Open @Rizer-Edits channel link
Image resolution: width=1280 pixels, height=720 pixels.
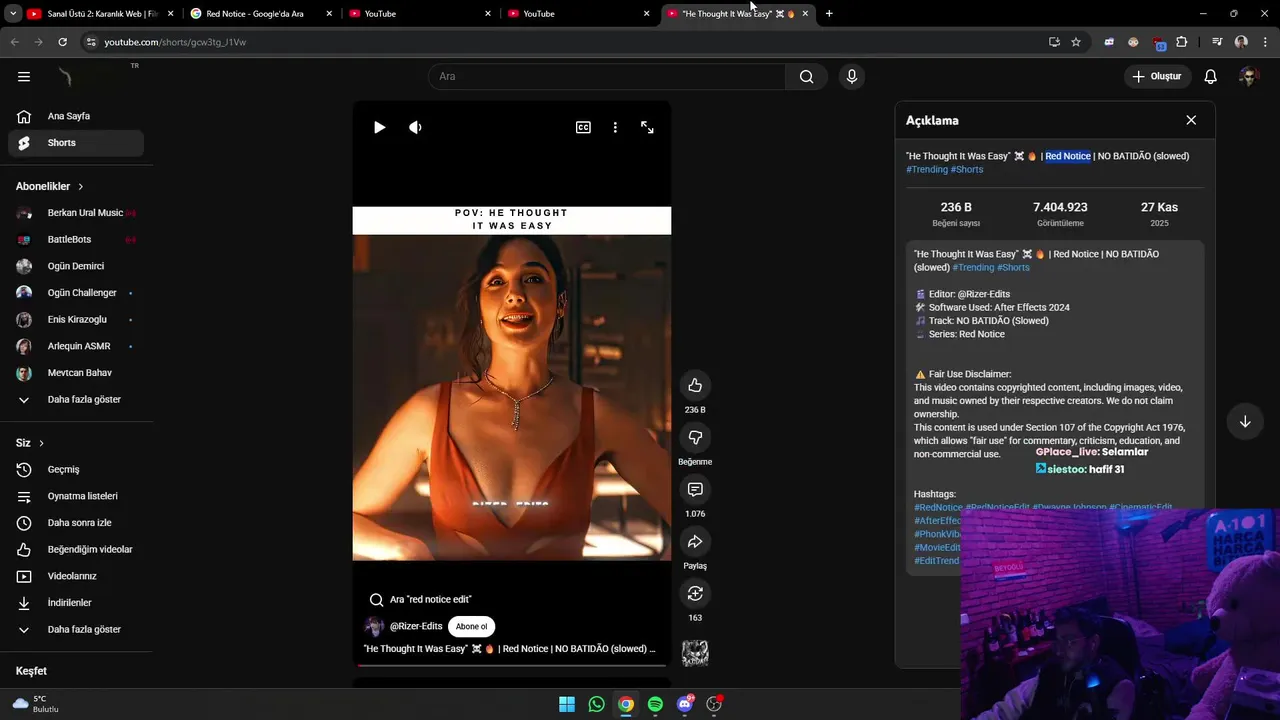coord(416,626)
